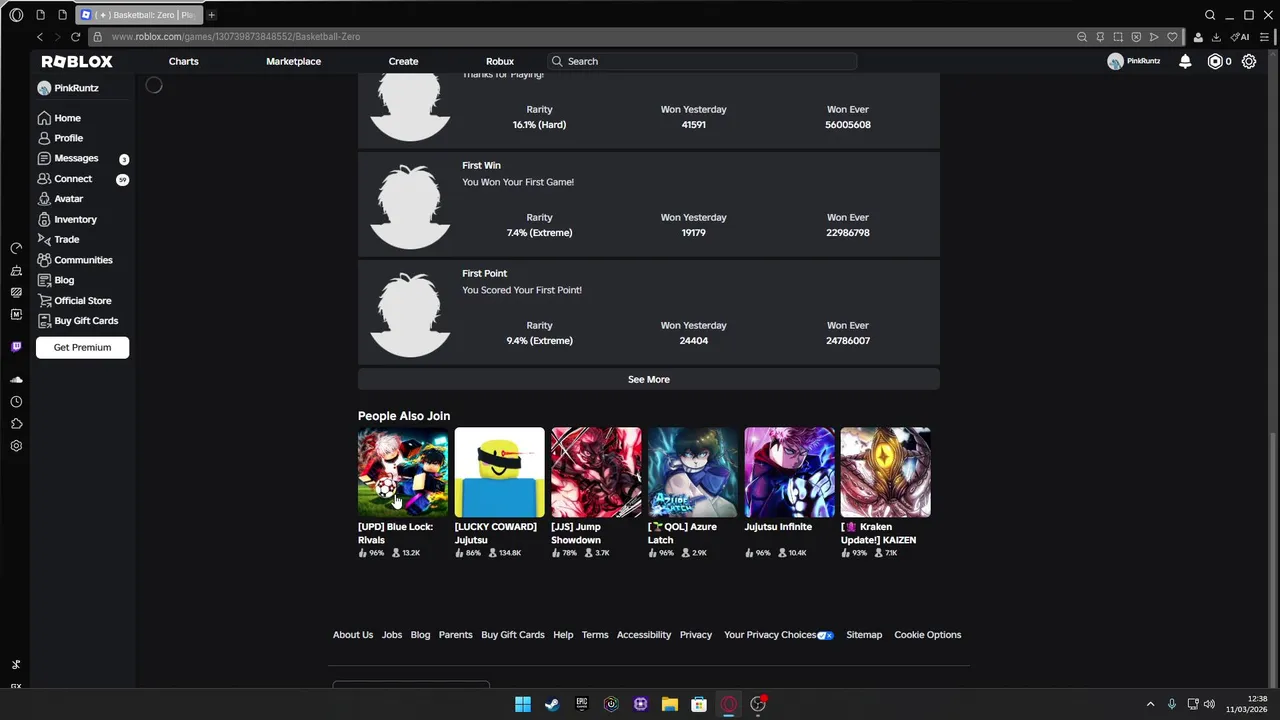Toggle the privacy choices switch icon

click(x=825, y=635)
